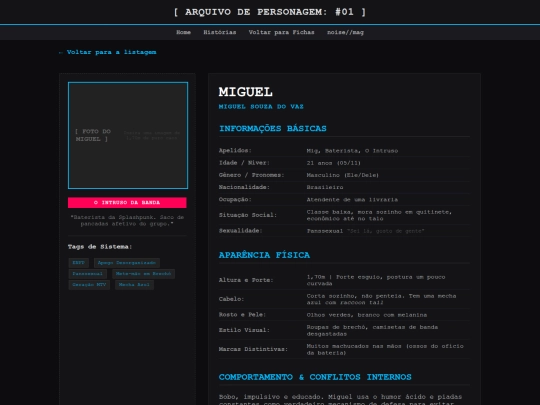The width and height of the screenshot is (540, 405).
Task: Select the Pansexual system tag
Action: point(87,274)
